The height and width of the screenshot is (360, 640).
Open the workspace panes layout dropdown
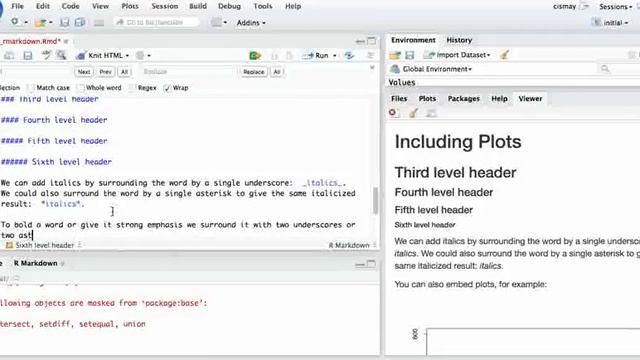click(x=219, y=22)
